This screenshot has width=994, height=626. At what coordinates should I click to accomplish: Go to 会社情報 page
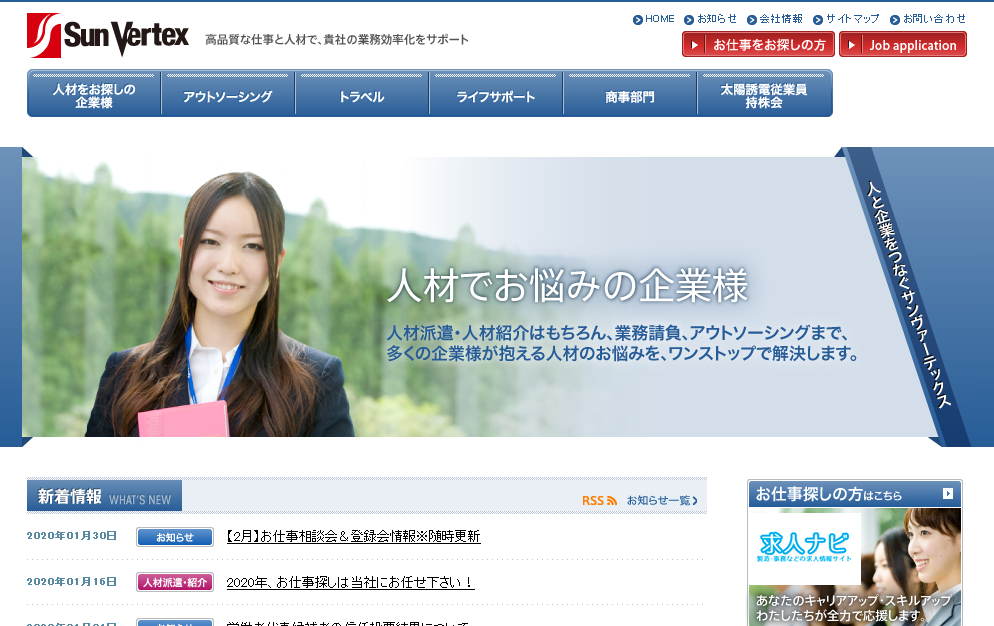[781, 19]
